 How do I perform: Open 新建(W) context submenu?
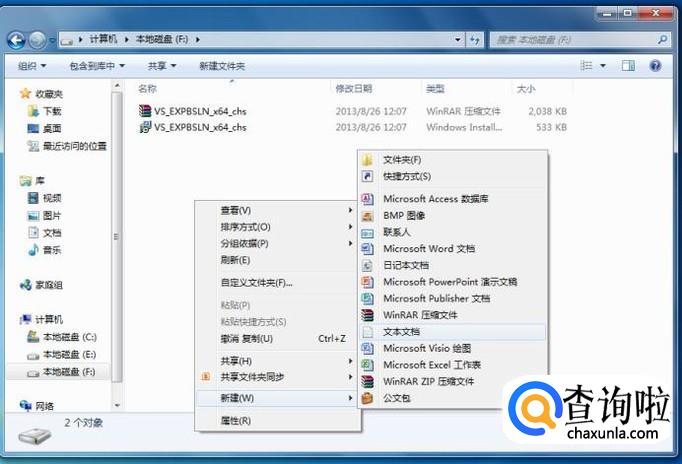coord(277,398)
